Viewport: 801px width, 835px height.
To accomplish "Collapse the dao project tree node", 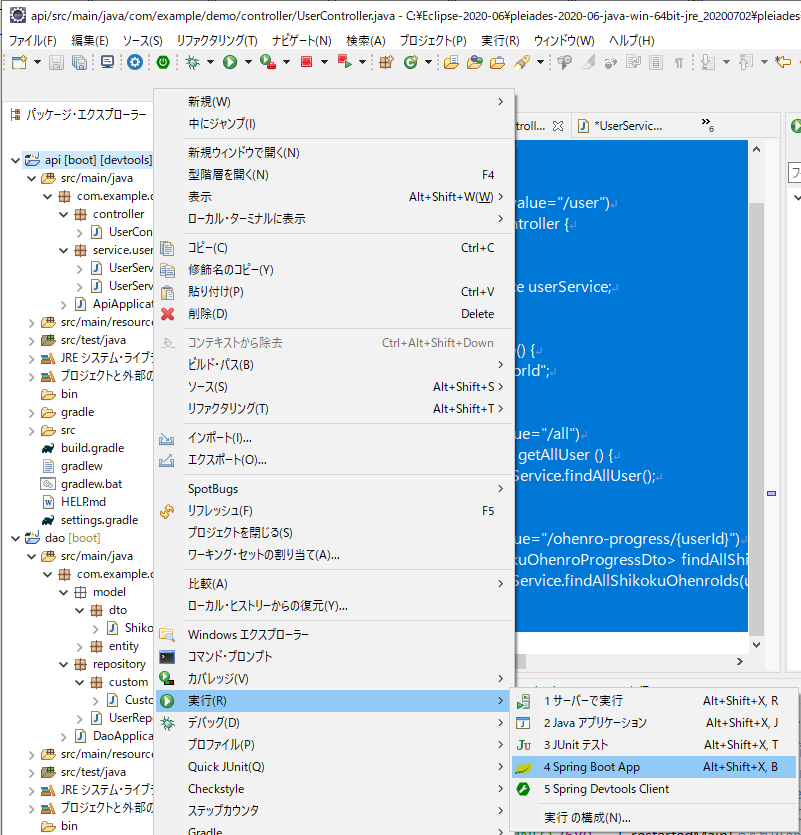I will pos(15,538).
